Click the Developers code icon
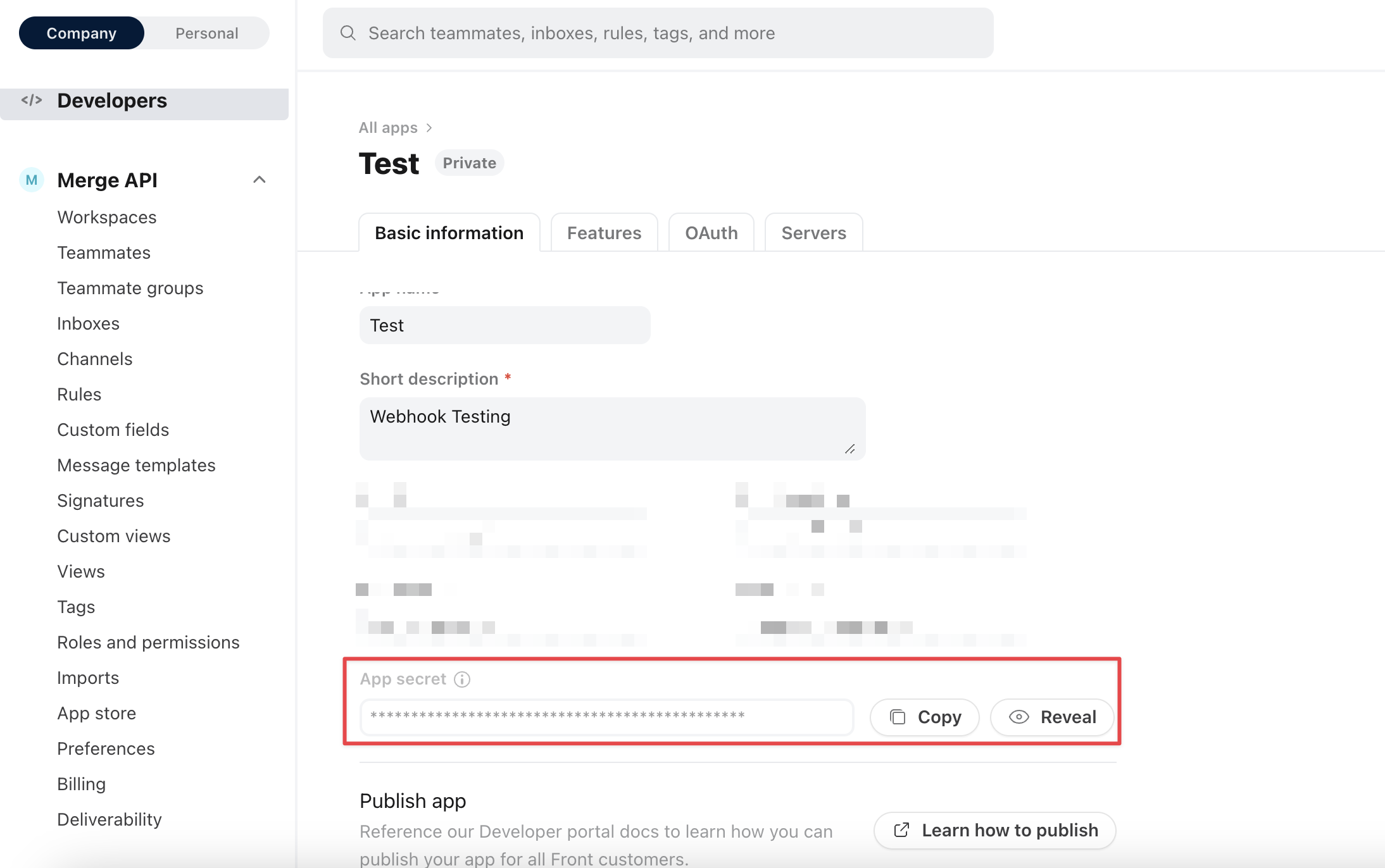 click(32, 100)
